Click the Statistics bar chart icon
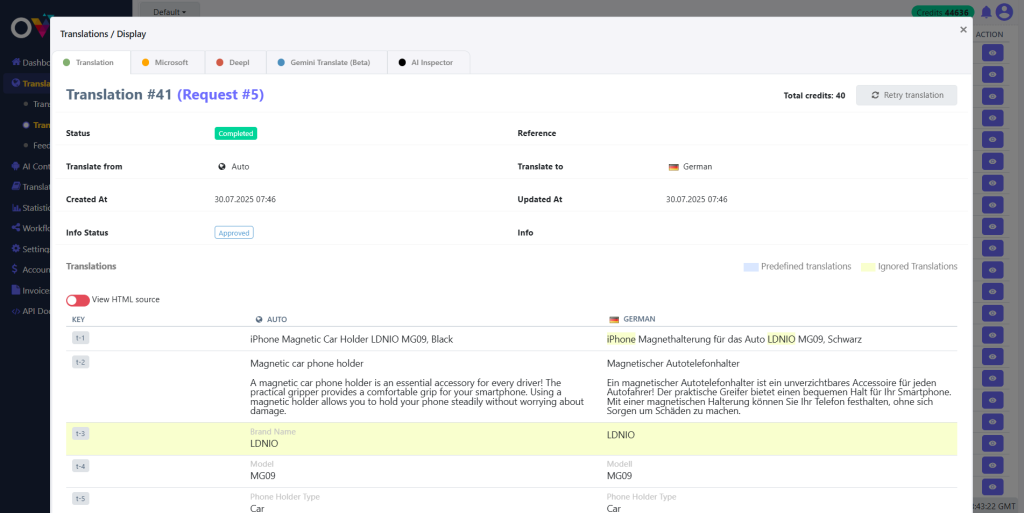The image size is (1024, 513). click(x=16, y=208)
